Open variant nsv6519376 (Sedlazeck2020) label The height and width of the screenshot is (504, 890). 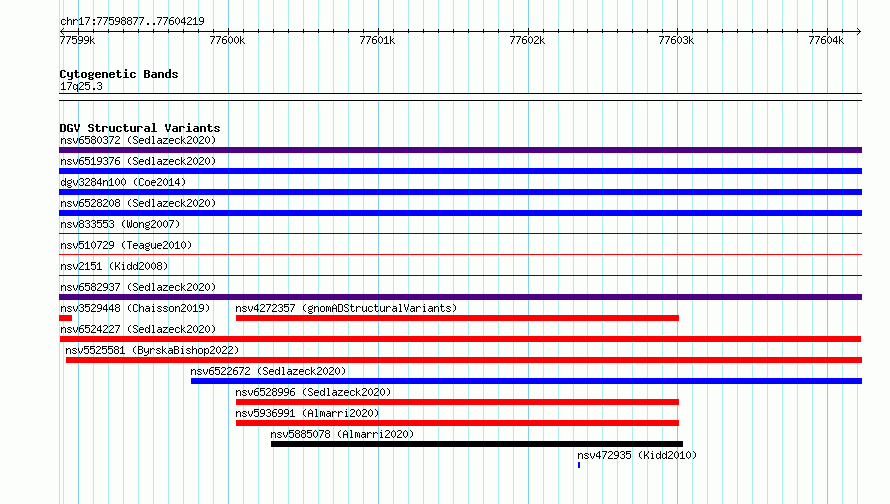[x=138, y=161]
